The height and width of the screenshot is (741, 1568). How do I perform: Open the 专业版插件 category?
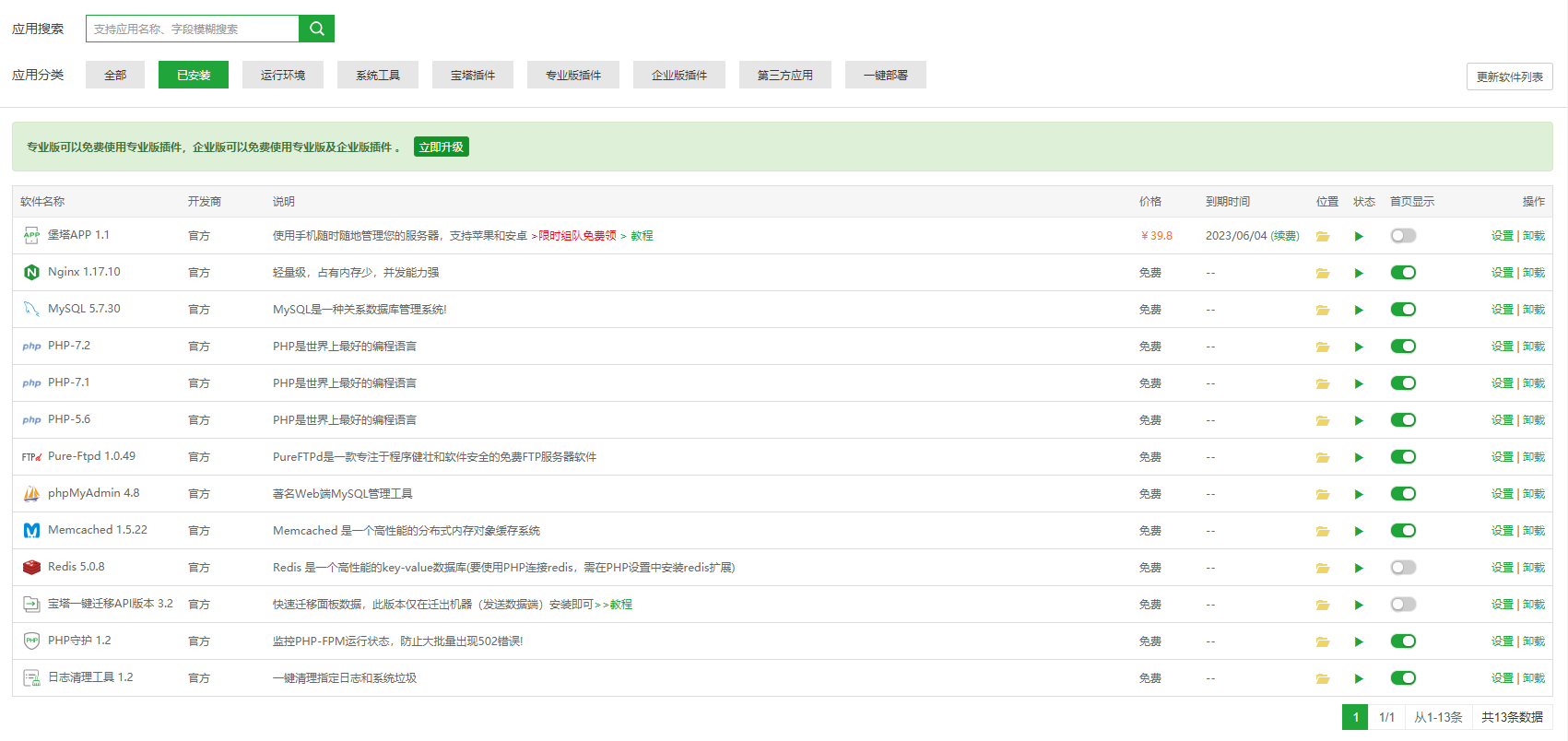tap(573, 75)
